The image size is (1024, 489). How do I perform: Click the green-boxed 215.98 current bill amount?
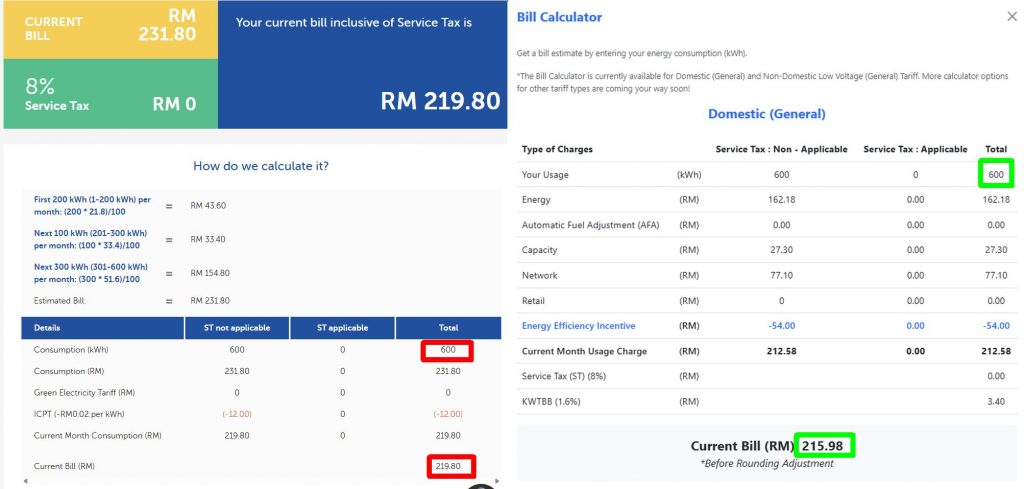point(826,445)
